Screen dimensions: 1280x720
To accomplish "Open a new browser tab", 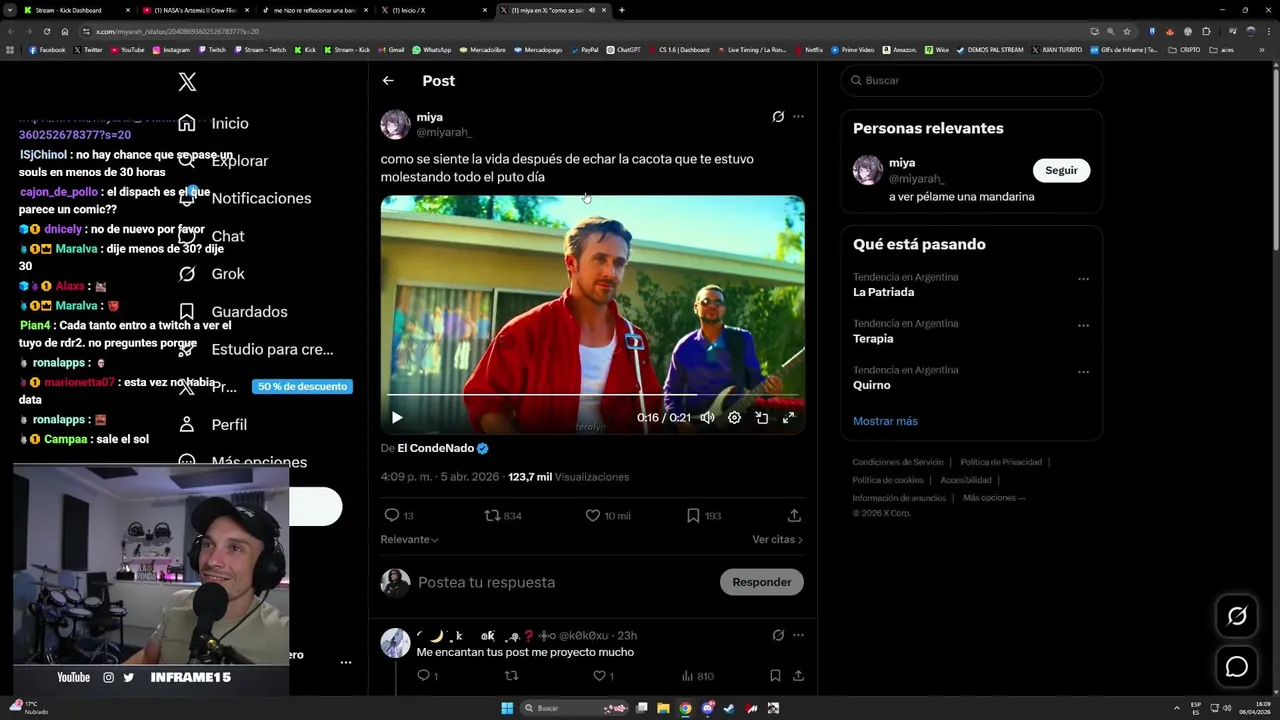I will pyautogui.click(x=622, y=10).
